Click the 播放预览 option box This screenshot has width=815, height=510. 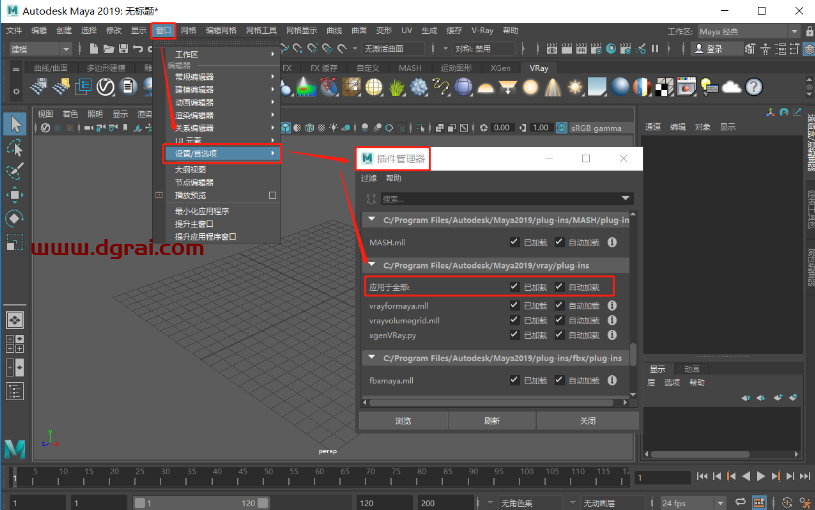(x=272, y=195)
